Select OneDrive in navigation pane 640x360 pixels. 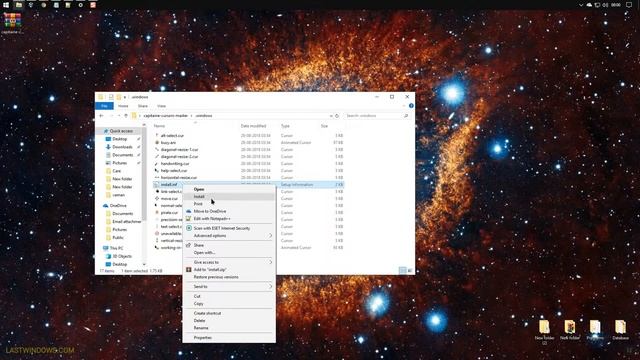click(118, 206)
